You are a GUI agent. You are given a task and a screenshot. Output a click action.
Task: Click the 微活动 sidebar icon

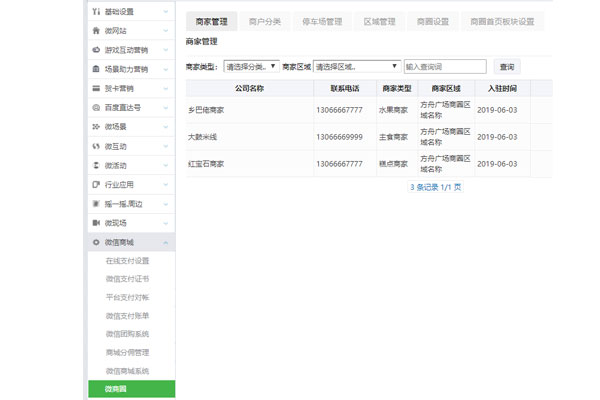[96, 165]
